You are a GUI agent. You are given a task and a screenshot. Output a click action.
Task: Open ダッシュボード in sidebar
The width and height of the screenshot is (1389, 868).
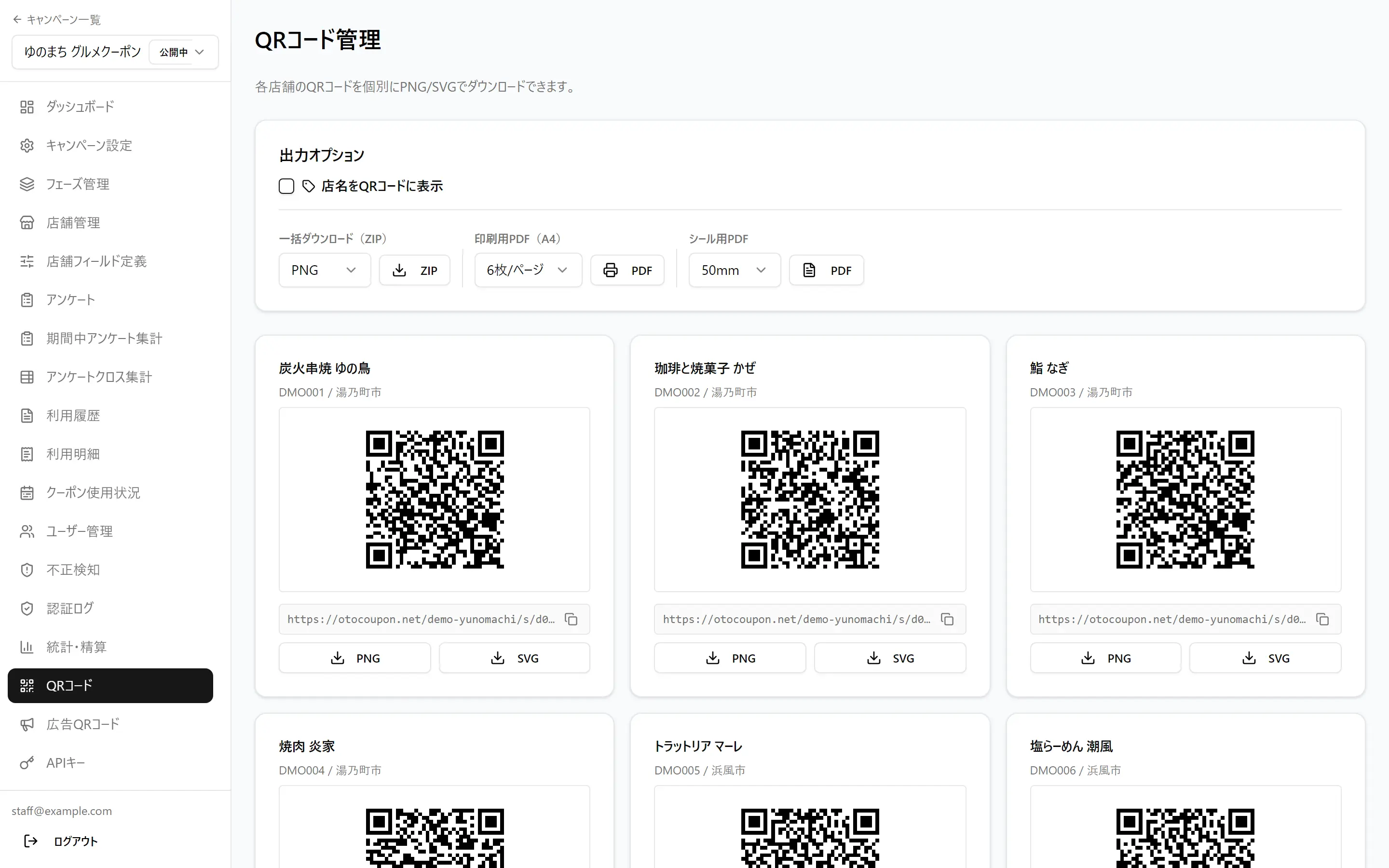110,107
